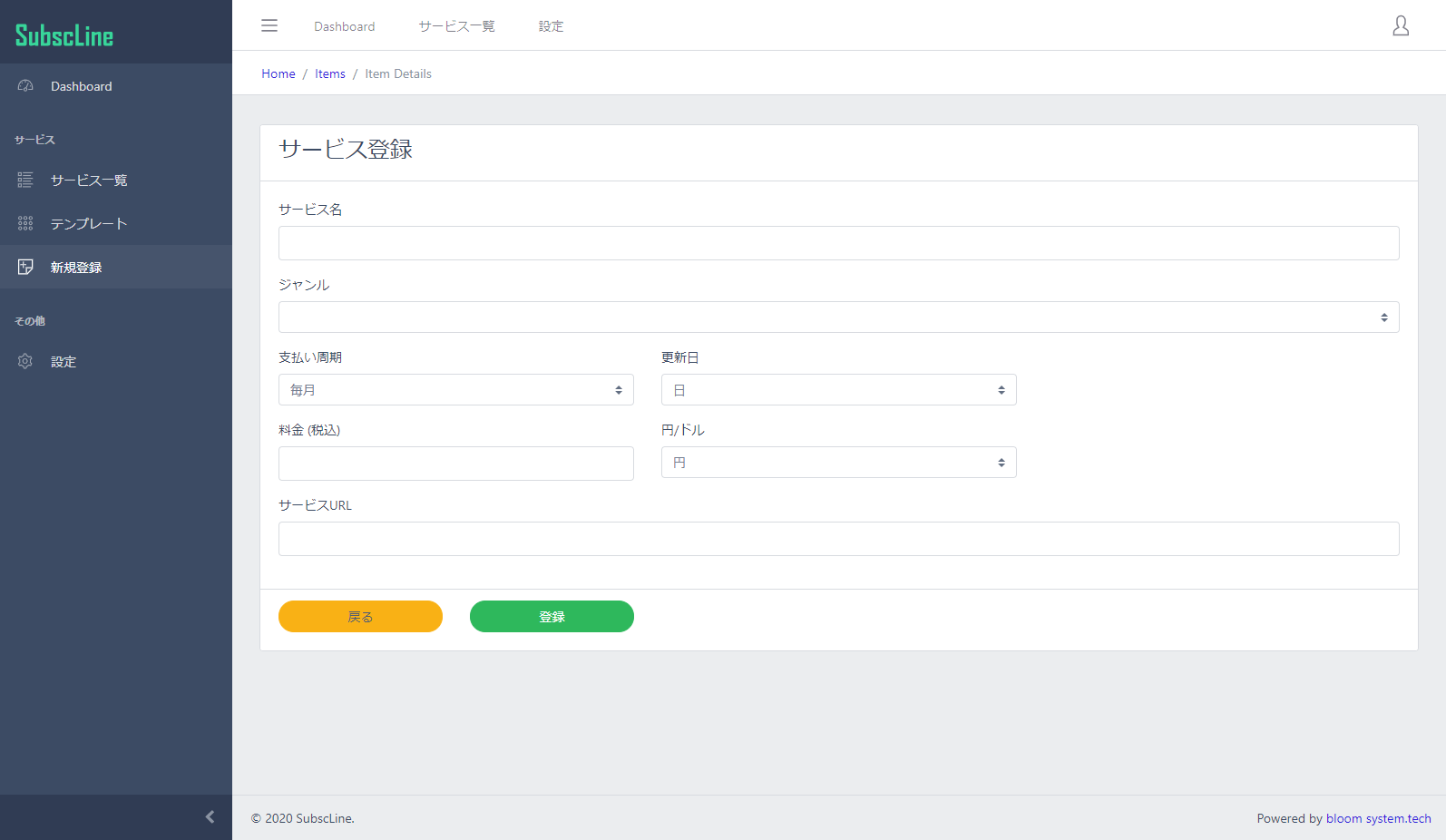Click the 設定 gear icon in sidebar
This screenshot has height=840, width=1446.
pyautogui.click(x=25, y=361)
